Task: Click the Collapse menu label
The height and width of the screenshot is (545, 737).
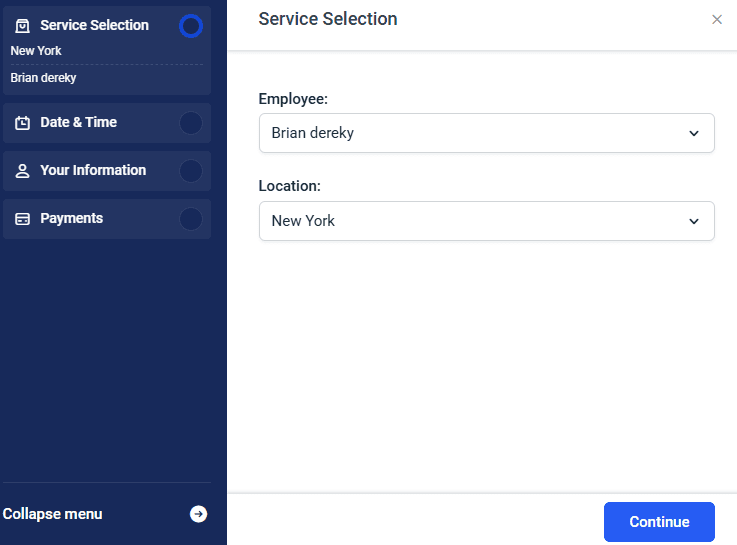Action: coord(53,514)
